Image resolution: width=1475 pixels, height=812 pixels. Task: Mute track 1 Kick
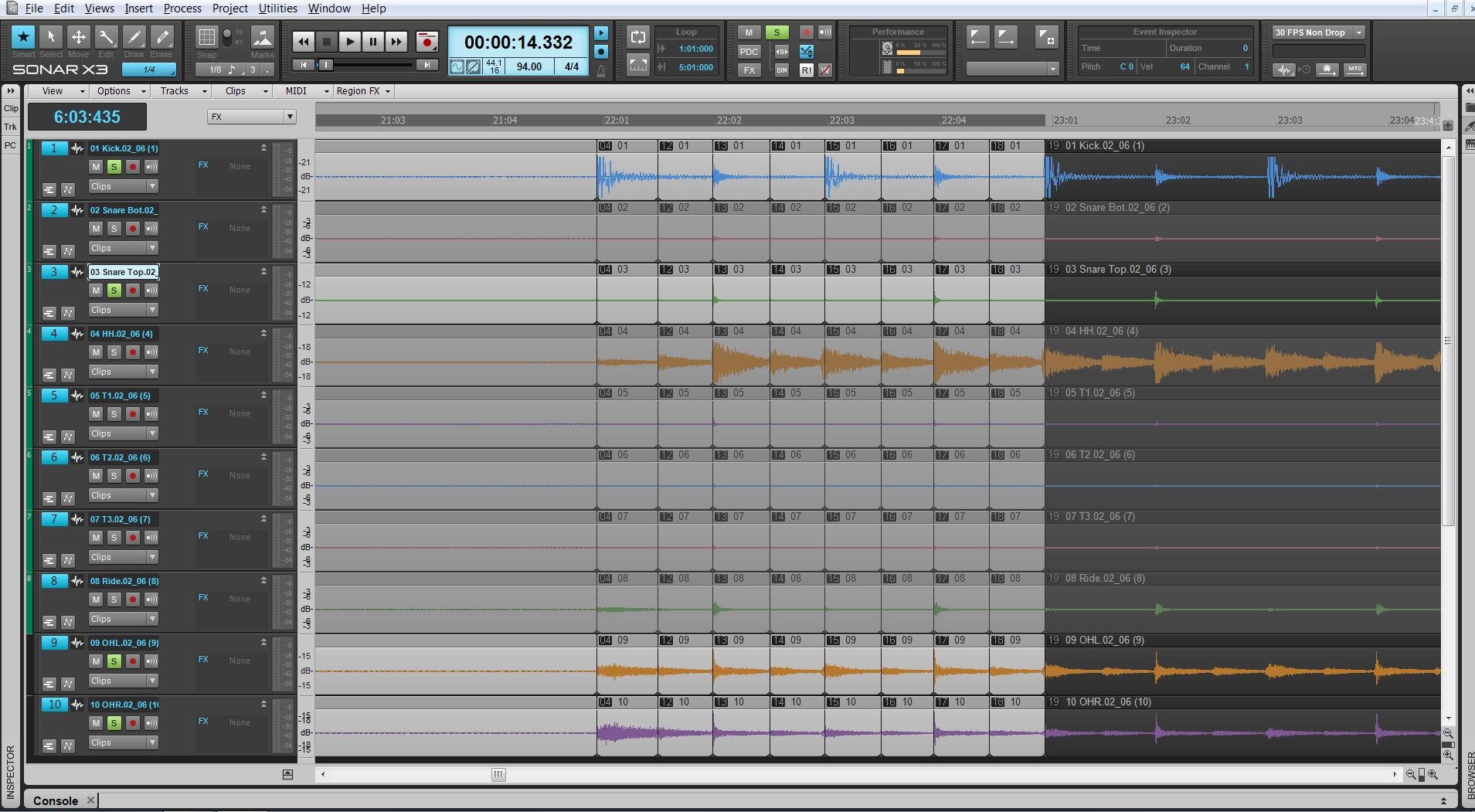coord(96,167)
